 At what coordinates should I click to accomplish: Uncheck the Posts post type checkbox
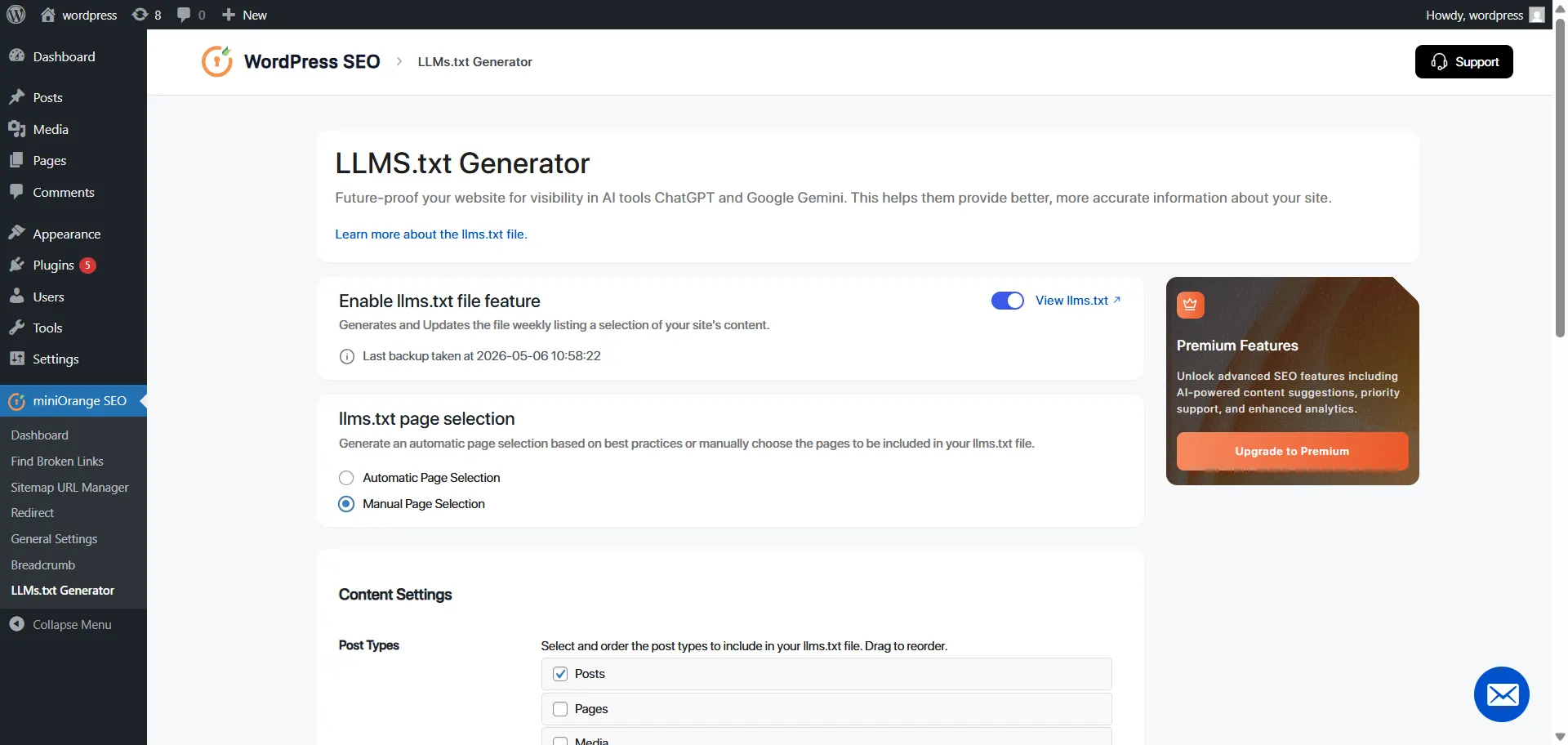560,674
